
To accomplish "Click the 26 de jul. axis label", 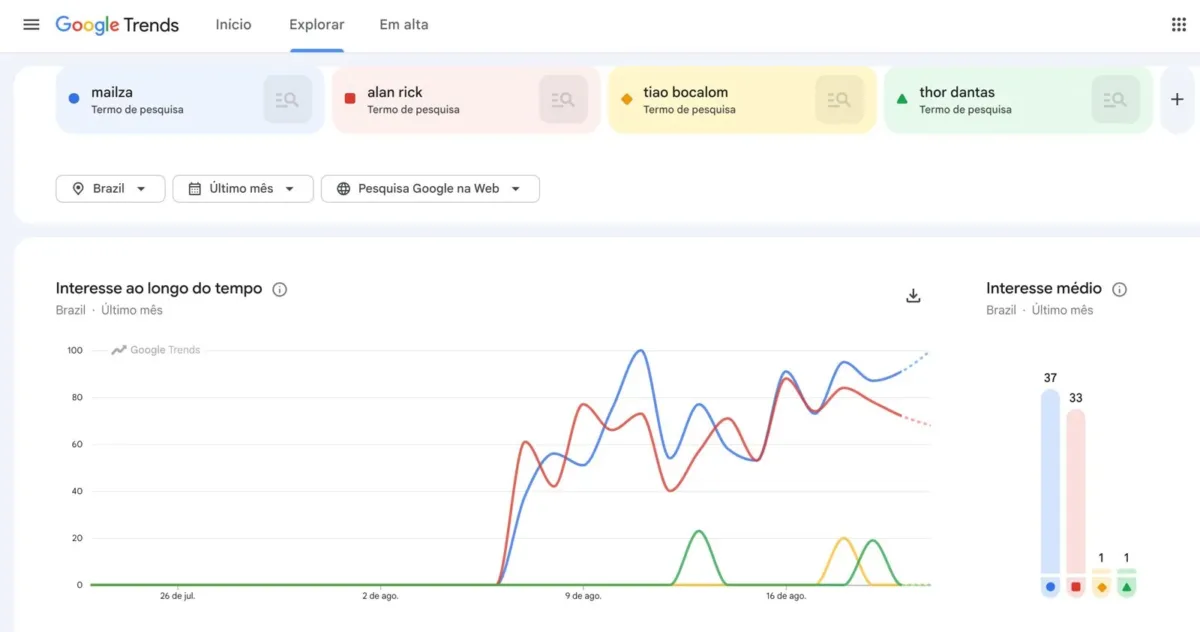I will [177, 596].
